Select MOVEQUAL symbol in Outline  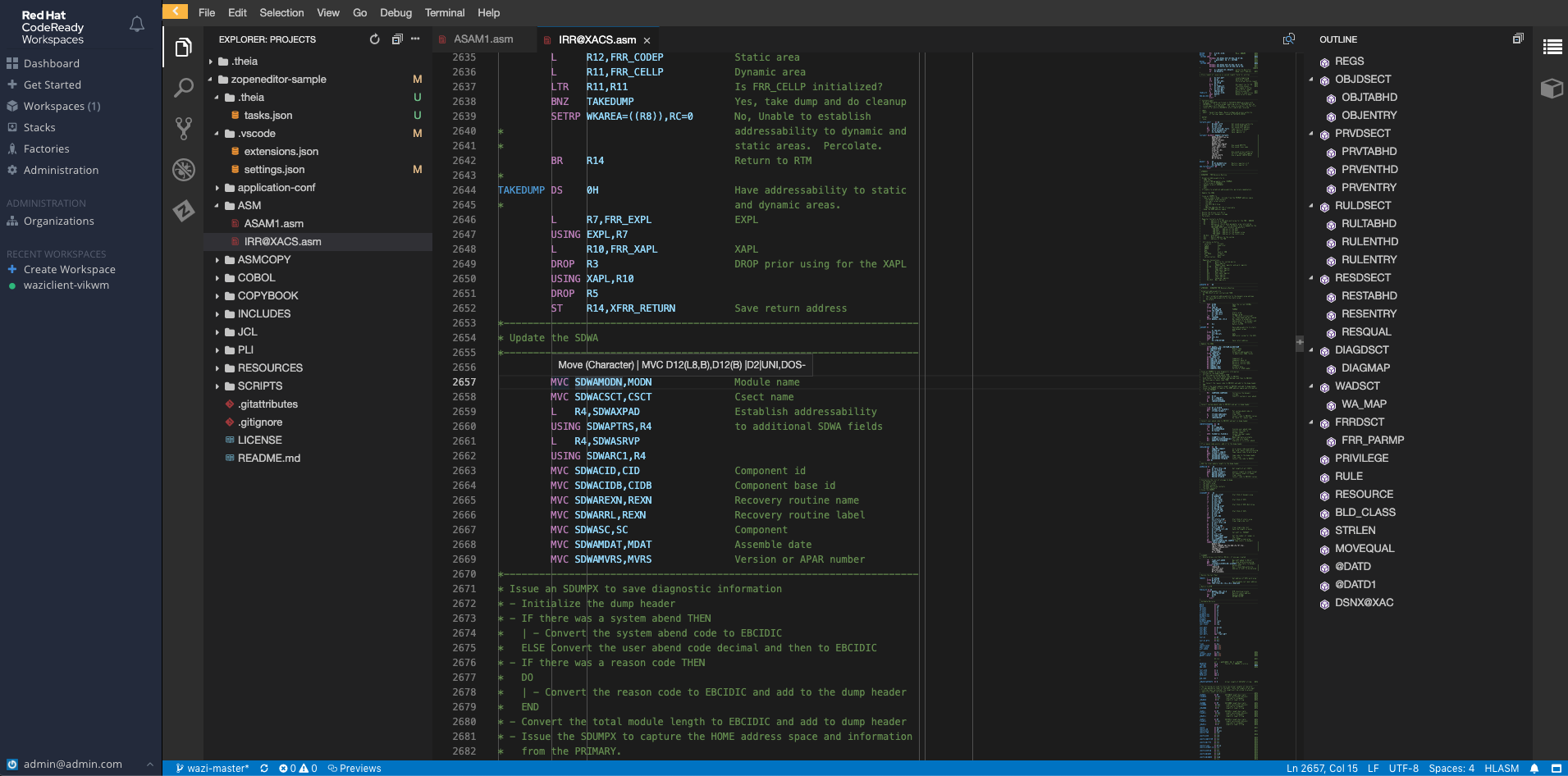pyautogui.click(x=1364, y=549)
